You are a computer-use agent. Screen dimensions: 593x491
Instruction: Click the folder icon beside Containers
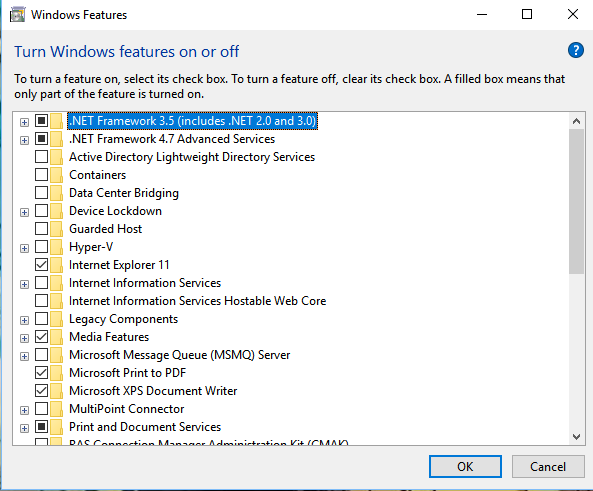[x=56, y=175]
